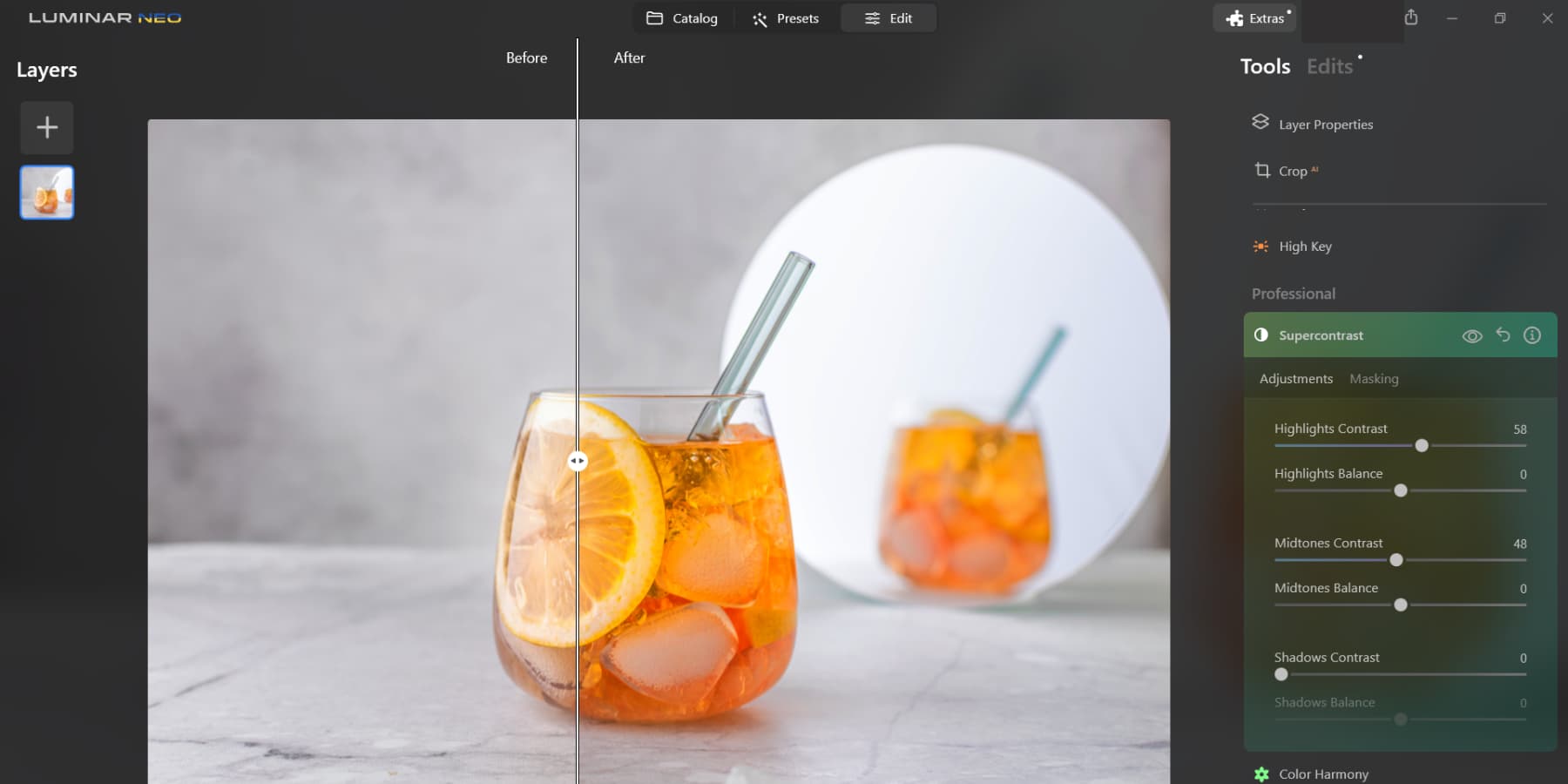Switch to the Edits panel
This screenshot has height=784, width=1568.
(1329, 65)
